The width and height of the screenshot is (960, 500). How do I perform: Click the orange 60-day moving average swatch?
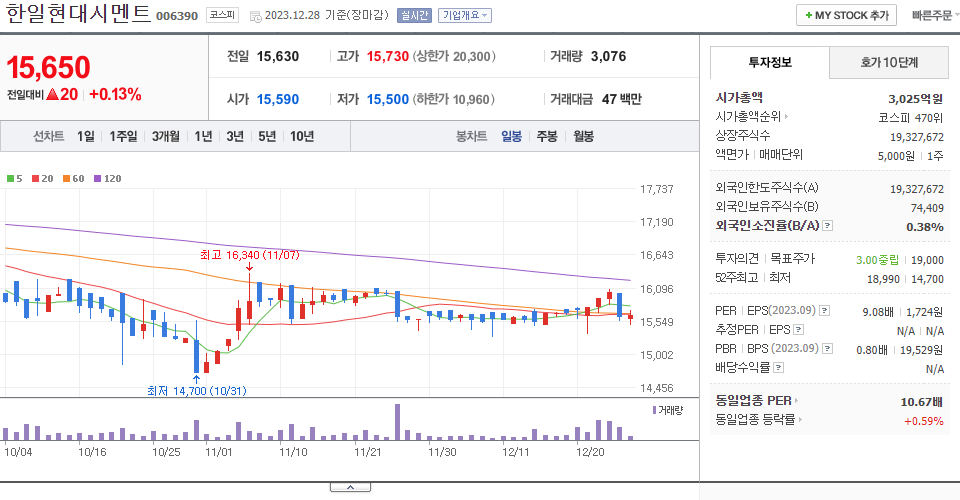(x=66, y=179)
